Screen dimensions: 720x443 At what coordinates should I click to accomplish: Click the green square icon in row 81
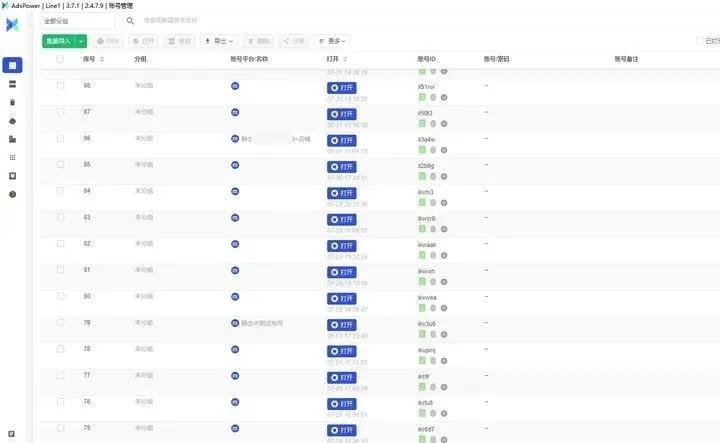(x=422, y=281)
